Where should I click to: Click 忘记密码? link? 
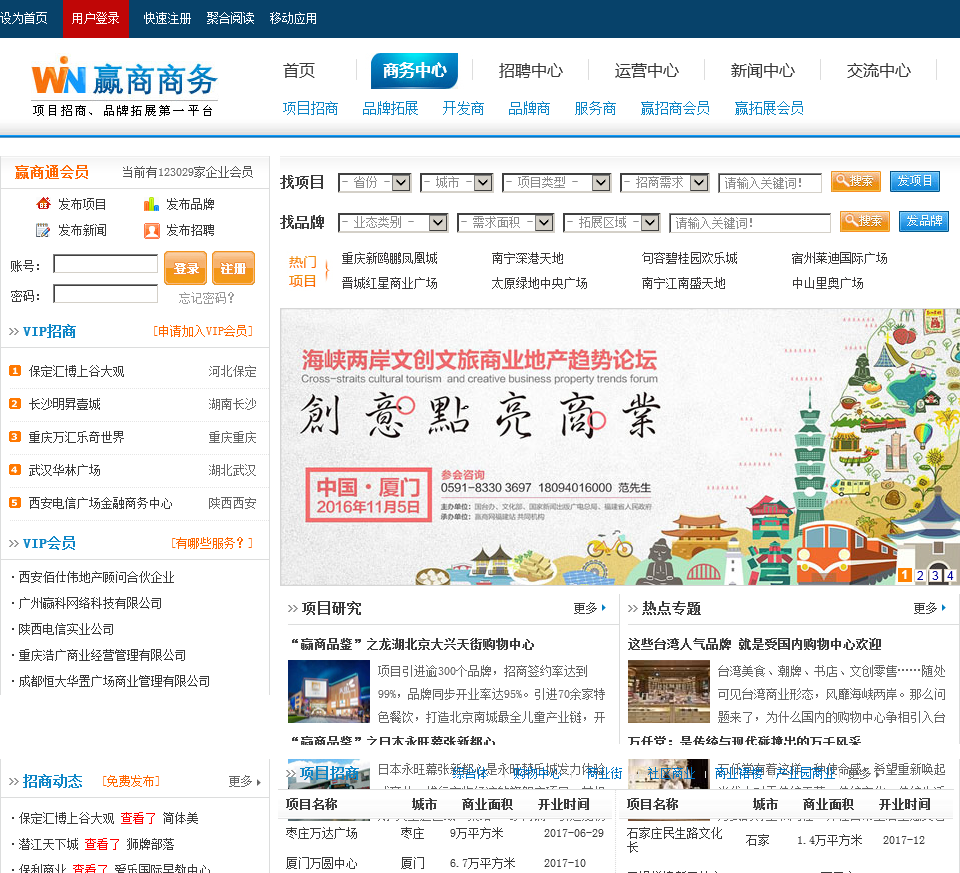click(206, 298)
